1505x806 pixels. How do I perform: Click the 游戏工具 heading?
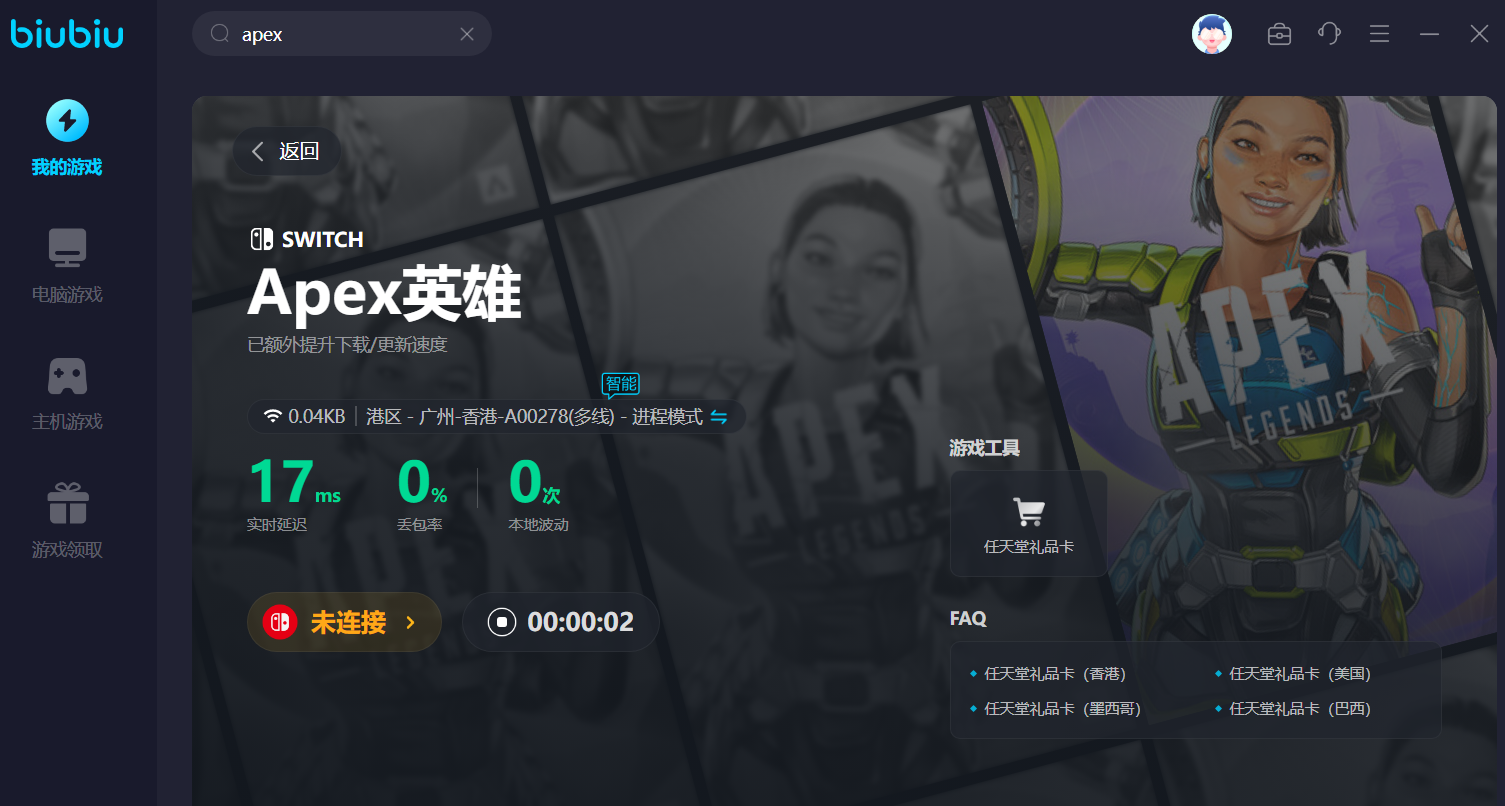(985, 448)
